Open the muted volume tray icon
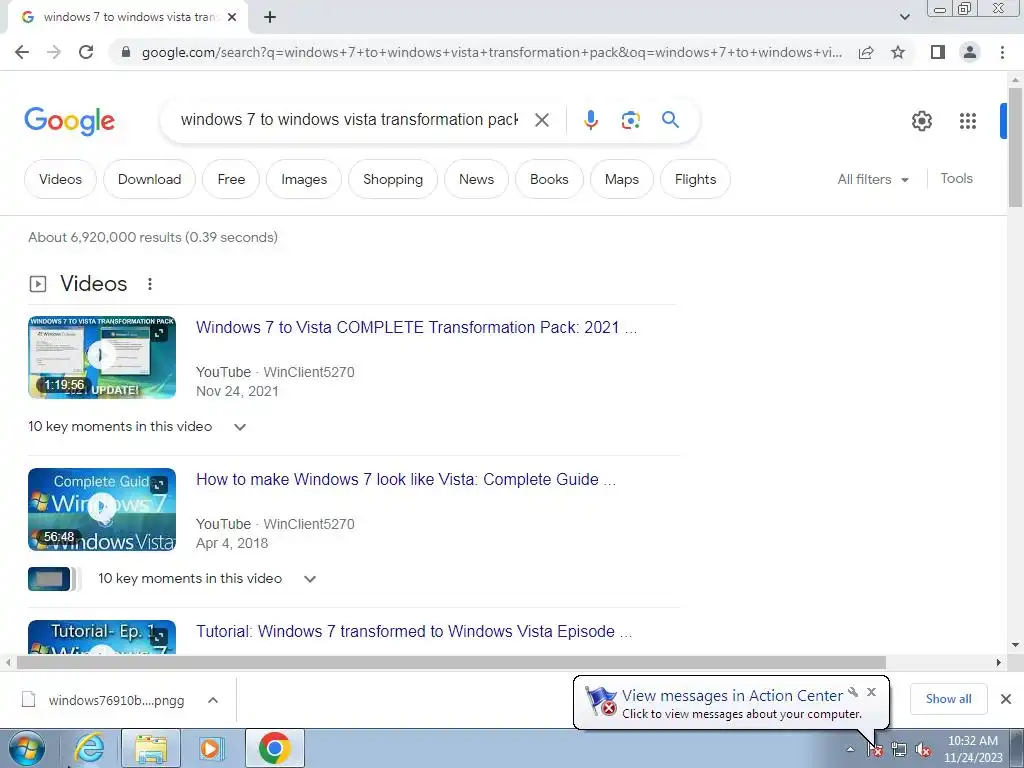 tap(923, 750)
